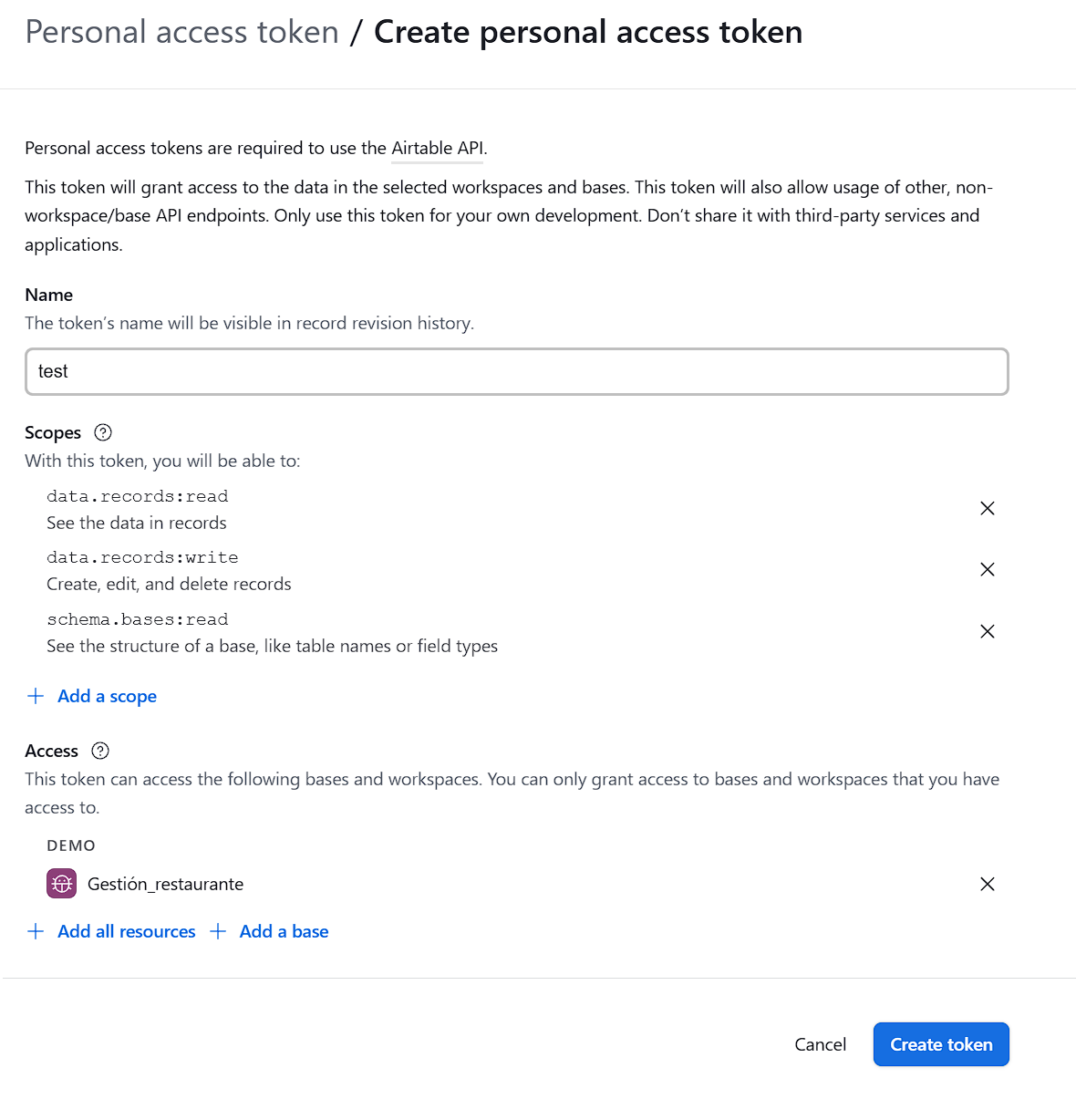The image size is (1076, 1120).
Task: Open the Airtable API documentation link
Action: pos(437,149)
